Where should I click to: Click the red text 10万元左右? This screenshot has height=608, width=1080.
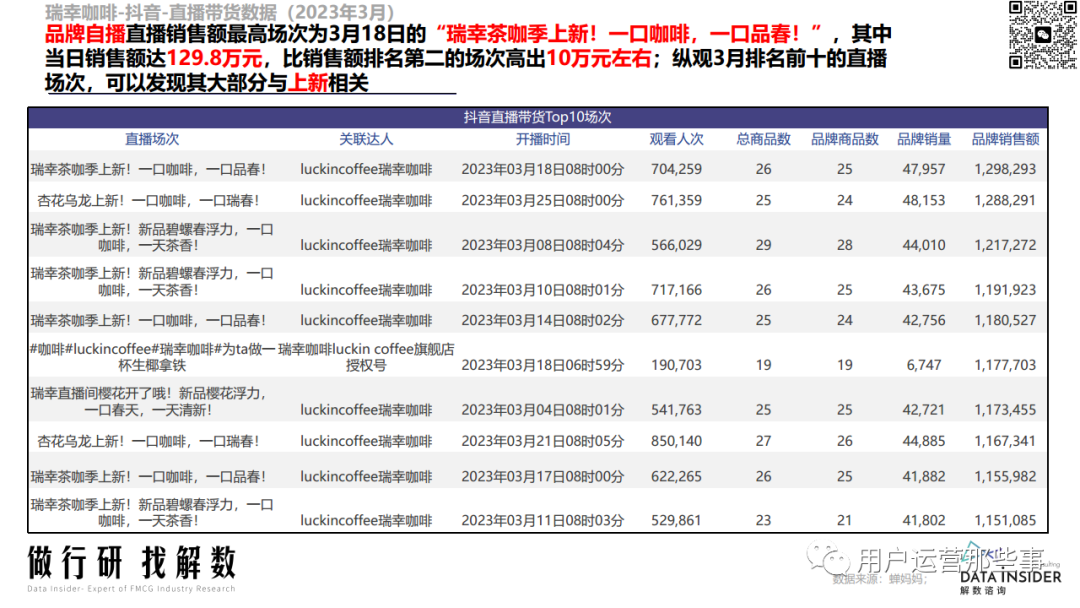point(599,59)
